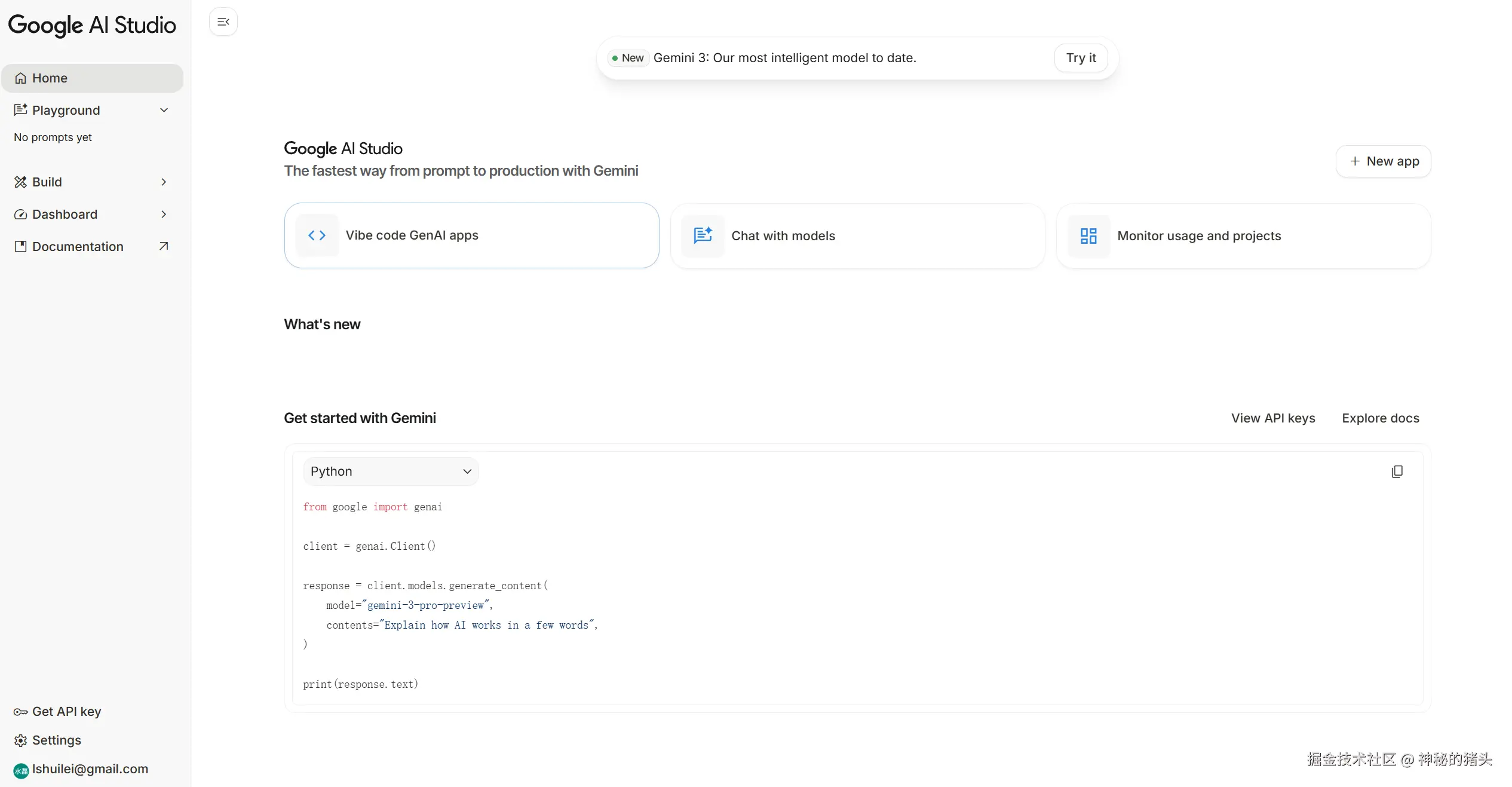Collapse the sidebar with the toggle icon

[x=223, y=22]
